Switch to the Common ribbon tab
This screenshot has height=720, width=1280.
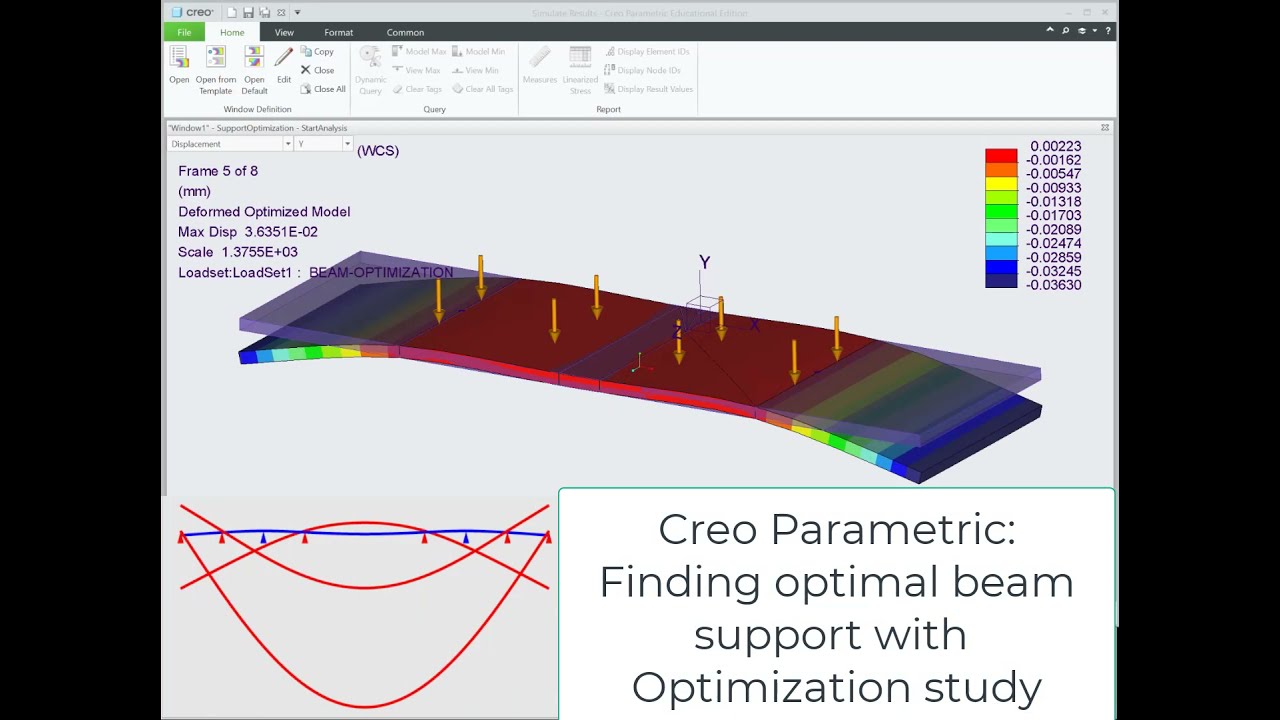(405, 32)
